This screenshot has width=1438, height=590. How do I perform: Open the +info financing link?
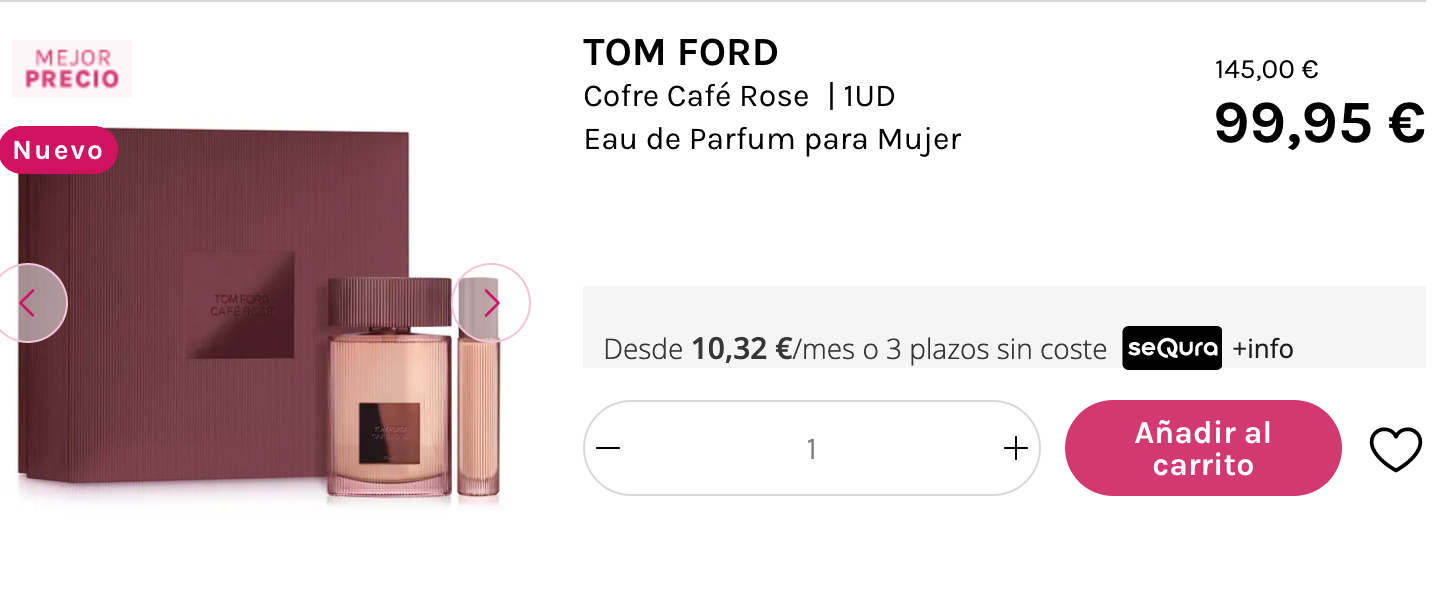click(1263, 349)
